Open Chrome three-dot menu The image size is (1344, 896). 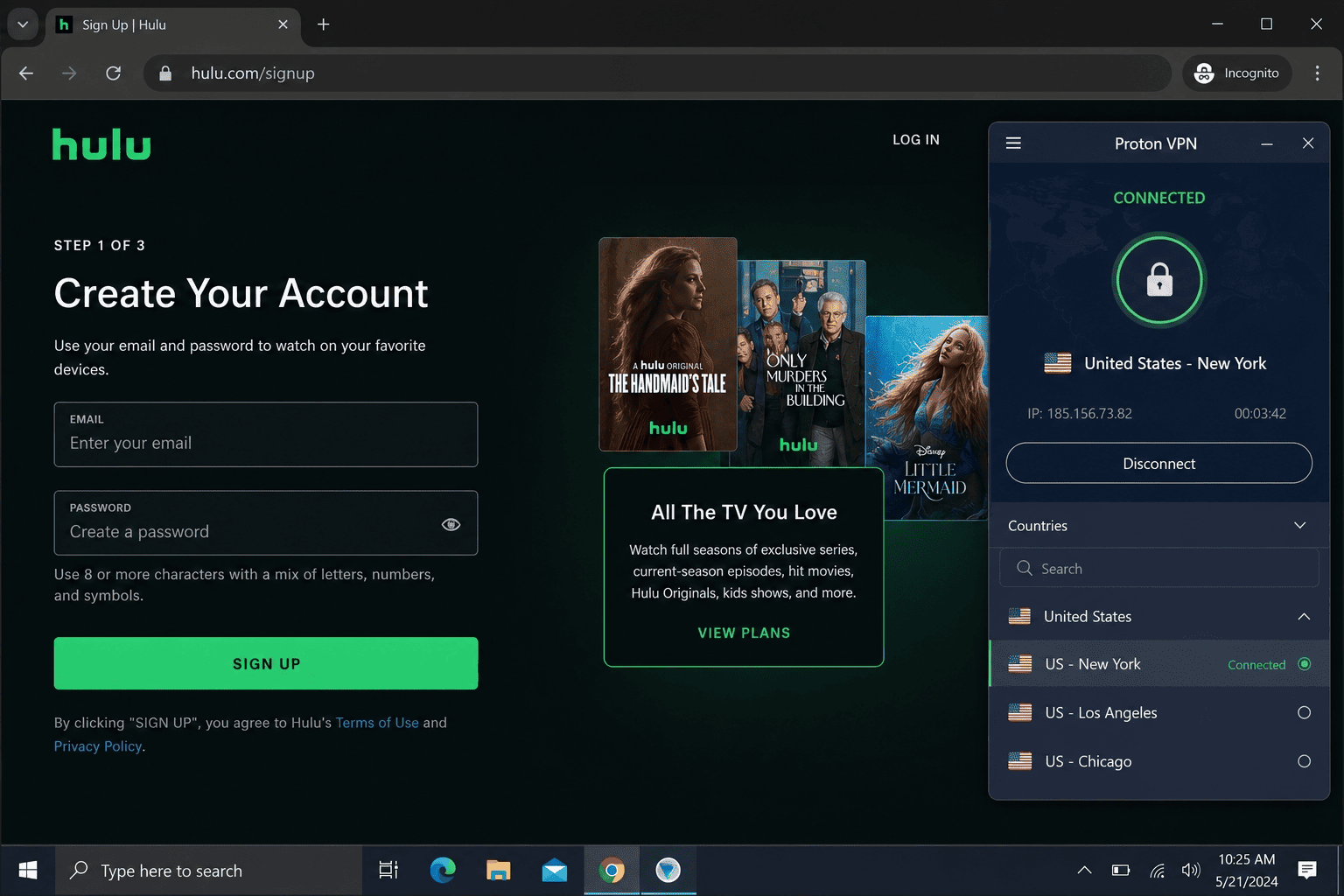(1317, 73)
